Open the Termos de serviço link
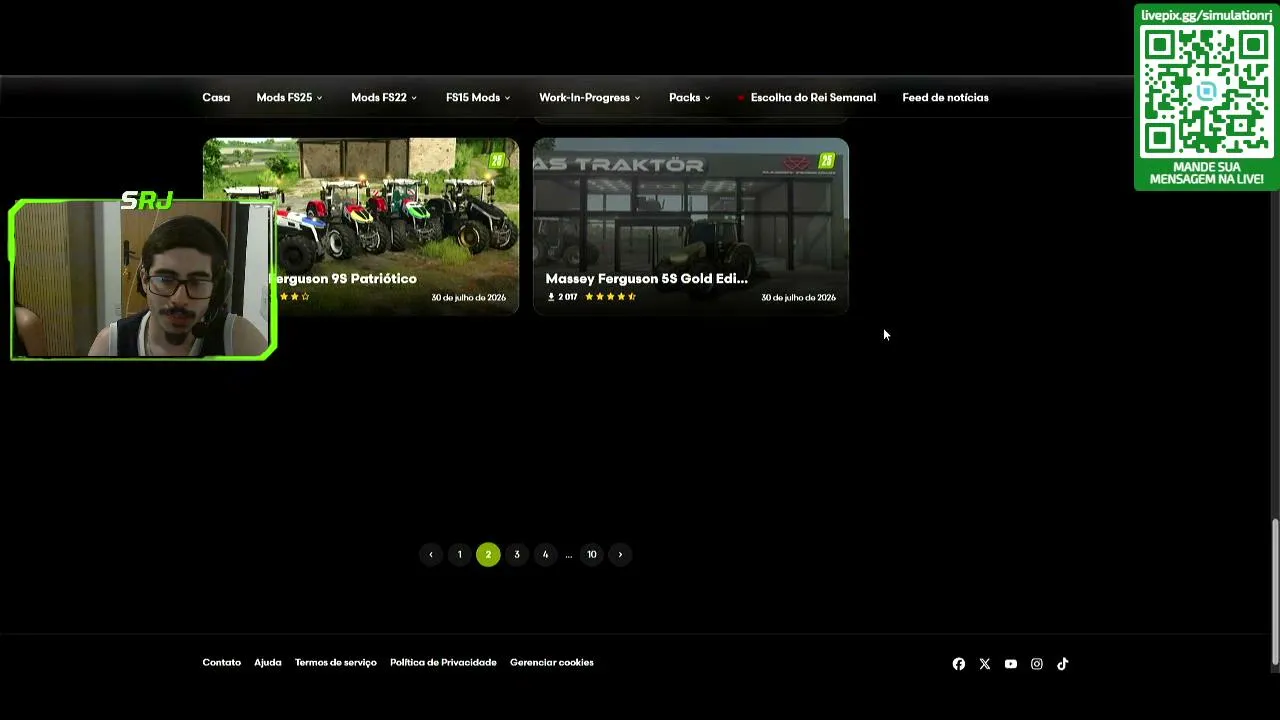This screenshot has height=720, width=1280. [x=336, y=662]
